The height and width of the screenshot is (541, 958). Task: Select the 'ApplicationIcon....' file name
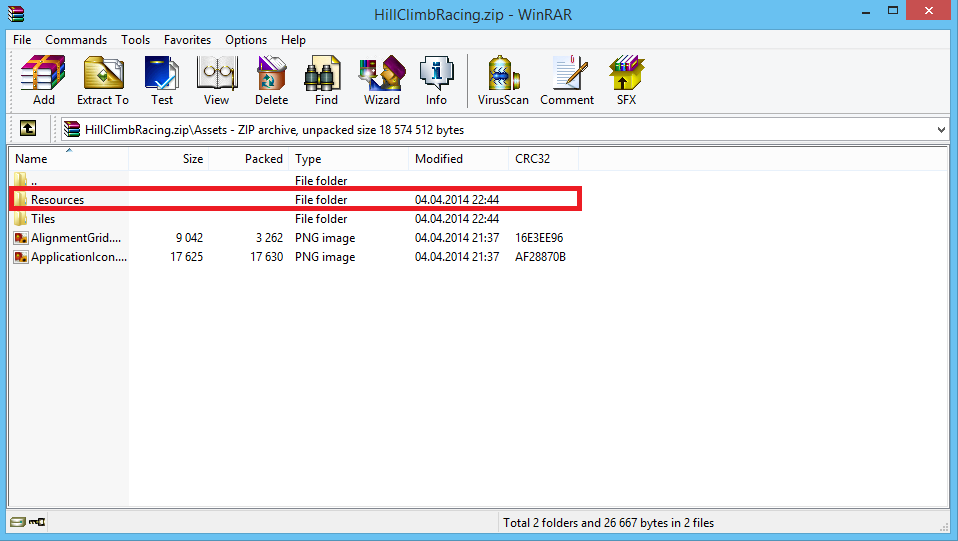pos(79,257)
